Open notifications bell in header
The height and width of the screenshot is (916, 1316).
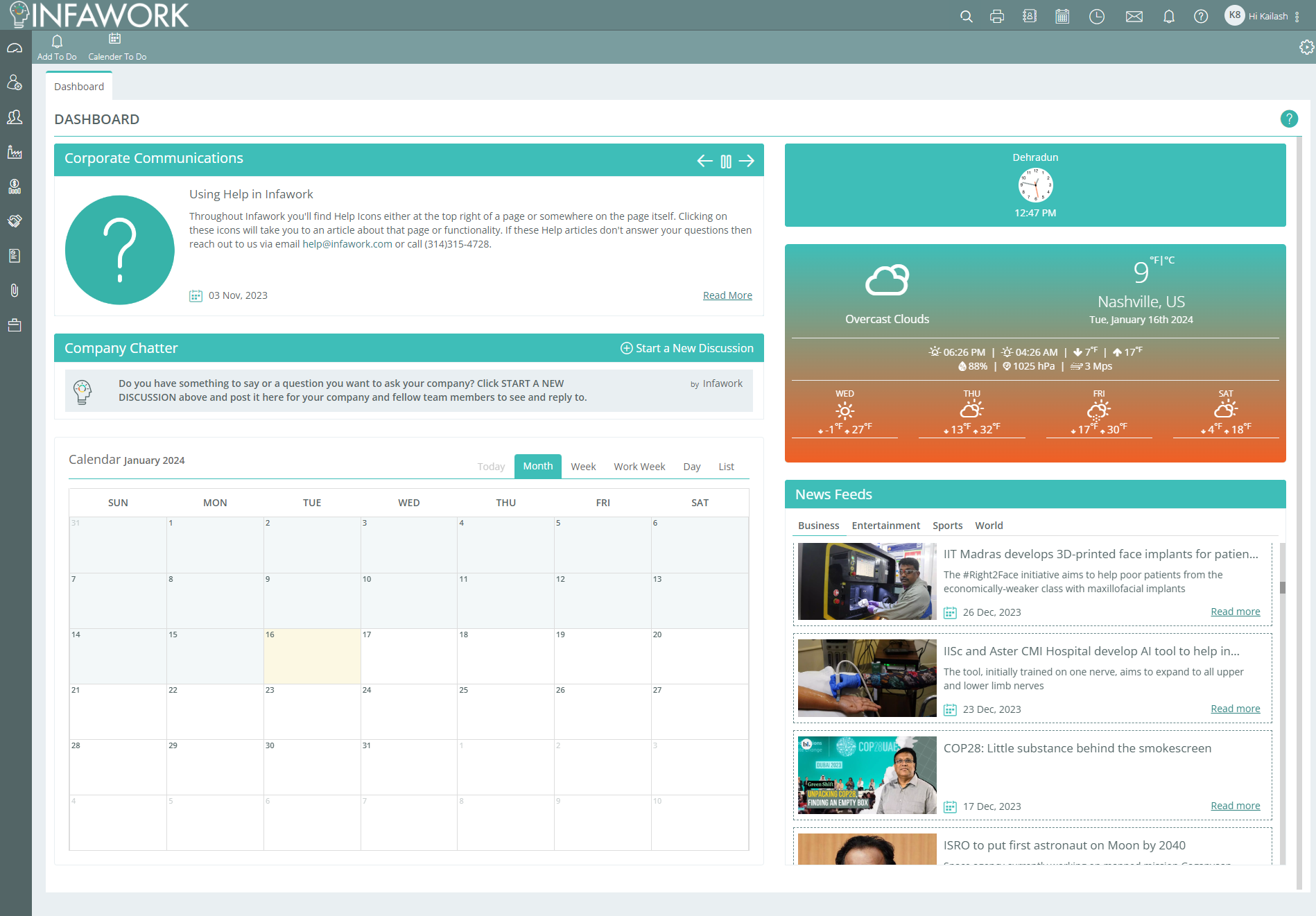(x=1169, y=17)
